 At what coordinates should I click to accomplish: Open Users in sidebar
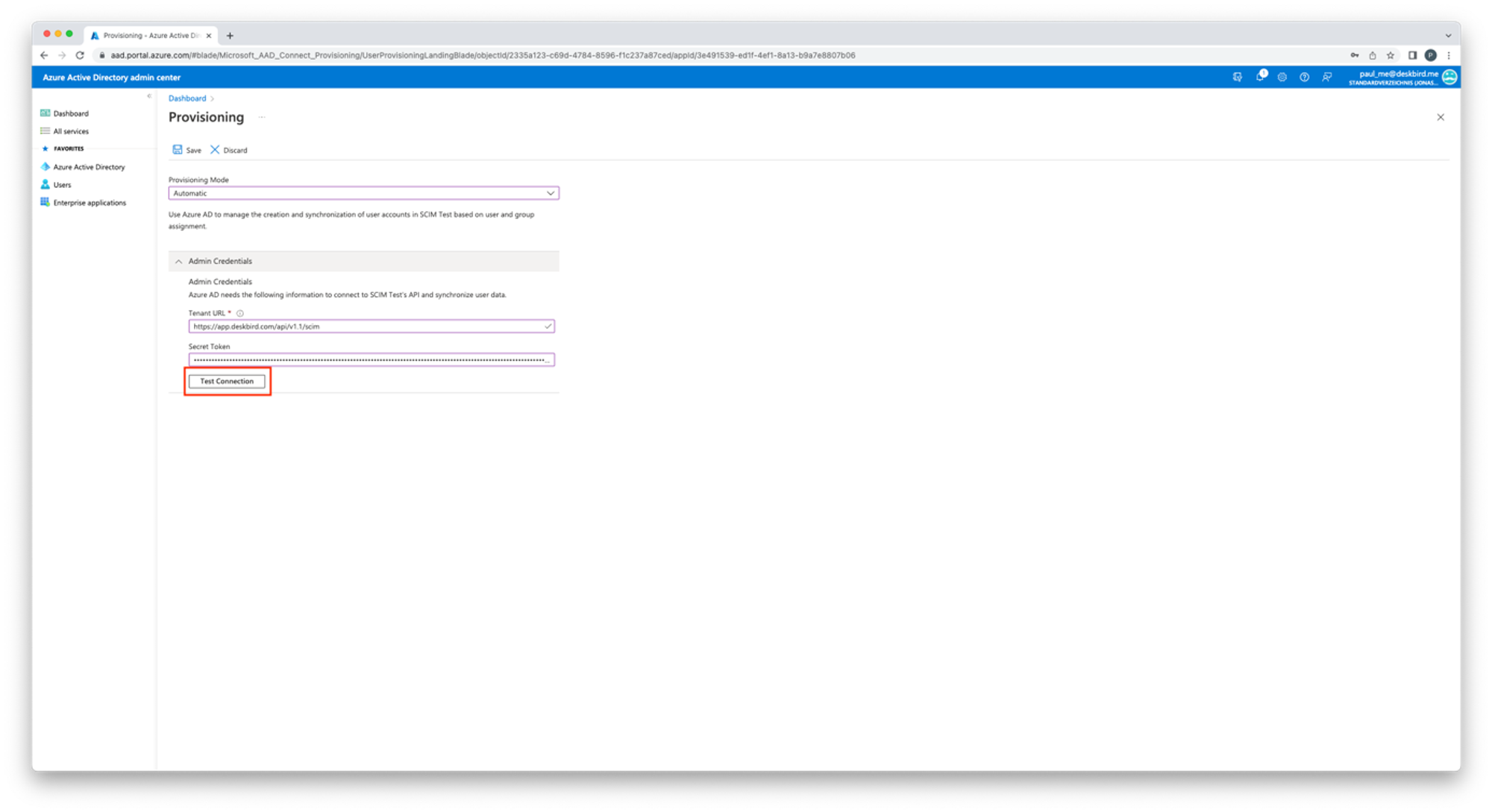point(62,185)
